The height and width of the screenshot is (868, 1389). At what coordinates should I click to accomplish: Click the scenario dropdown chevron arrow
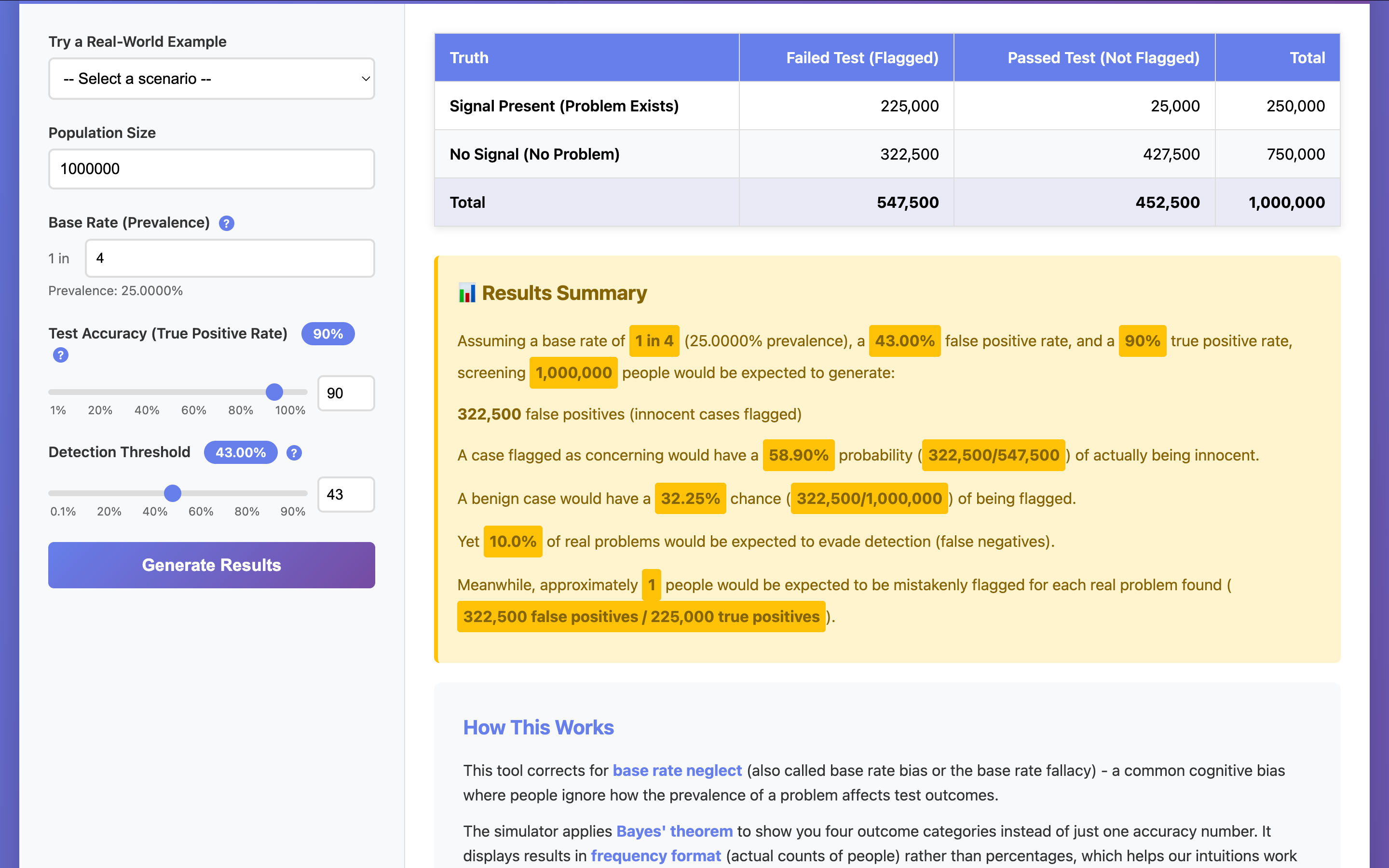point(365,79)
